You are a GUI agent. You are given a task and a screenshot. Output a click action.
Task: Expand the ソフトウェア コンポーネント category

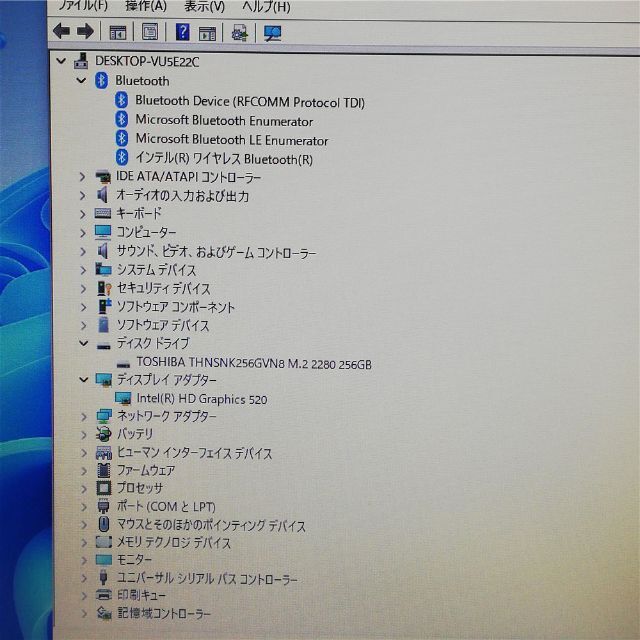(x=83, y=307)
